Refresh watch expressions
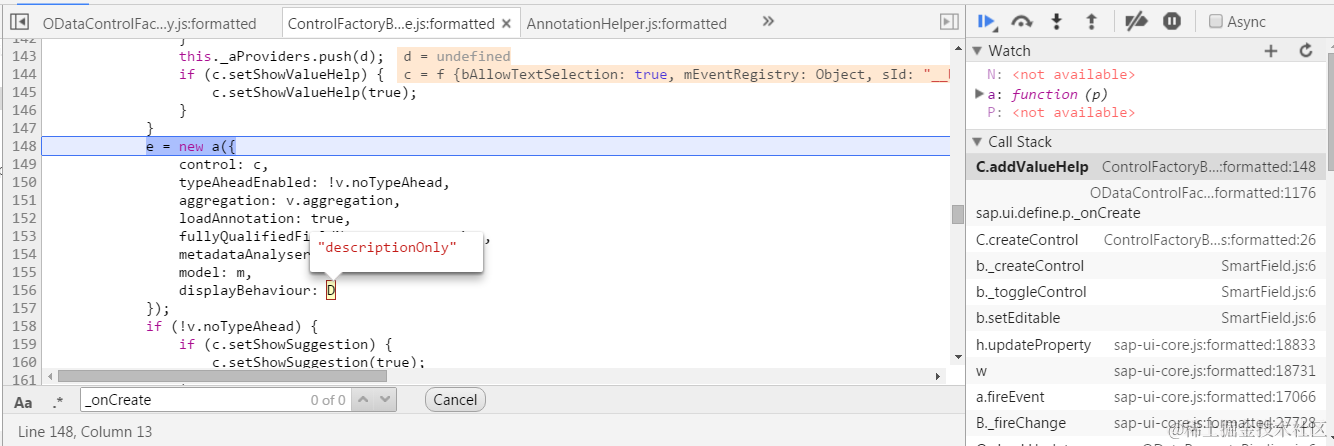This screenshot has height=446, width=1334. point(1305,51)
